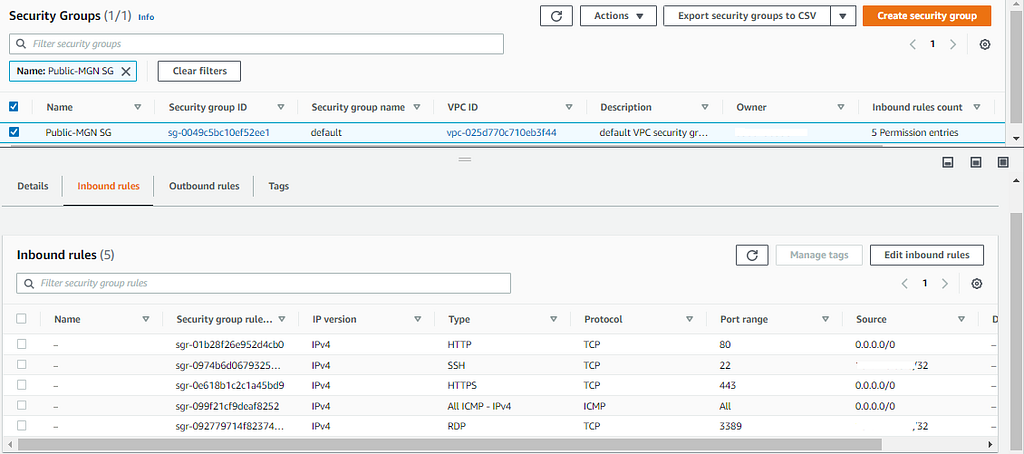Go to previous page of inbound rules
Viewport: 1024px width, 454px height.
904,284
